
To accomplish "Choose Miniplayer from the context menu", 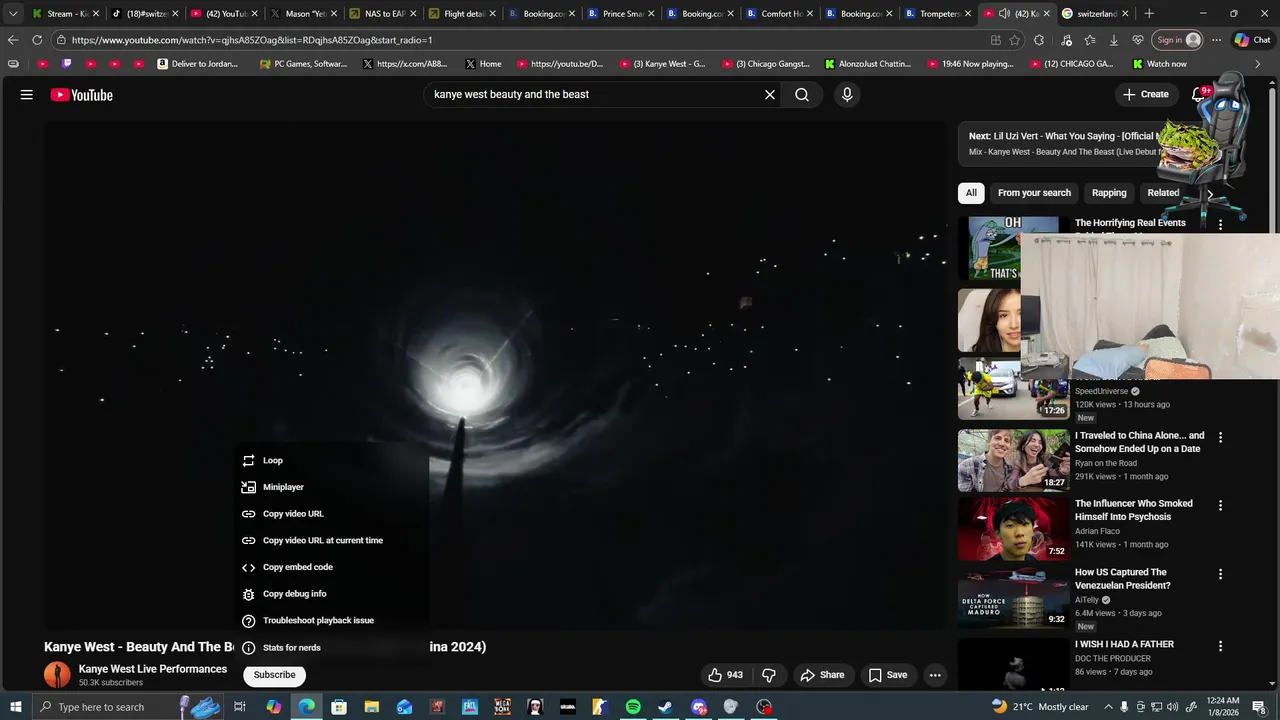I will click(x=332, y=487).
